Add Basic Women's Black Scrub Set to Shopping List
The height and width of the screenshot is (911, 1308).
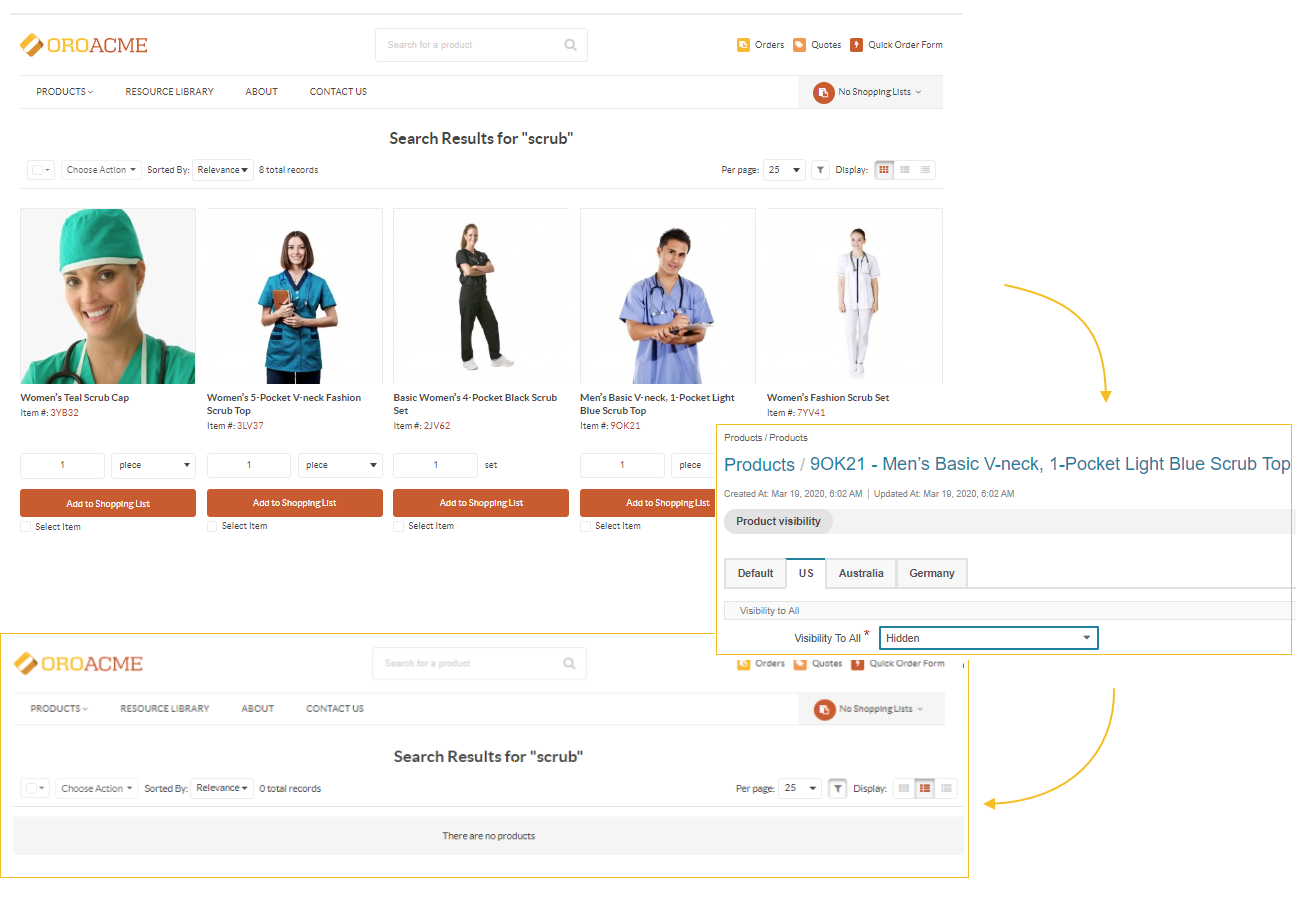click(481, 503)
